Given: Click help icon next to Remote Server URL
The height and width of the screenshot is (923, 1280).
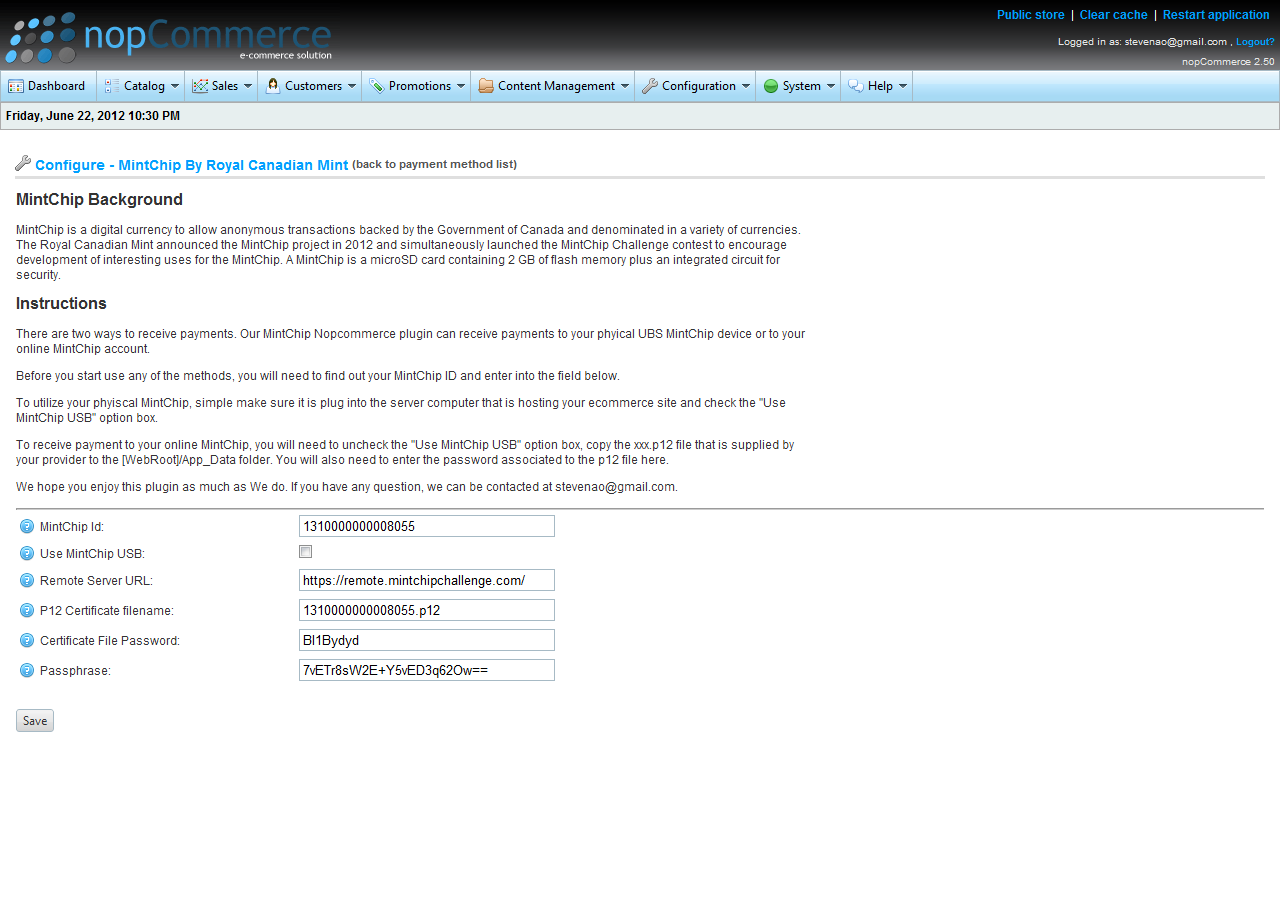Looking at the screenshot, I should click(x=27, y=580).
